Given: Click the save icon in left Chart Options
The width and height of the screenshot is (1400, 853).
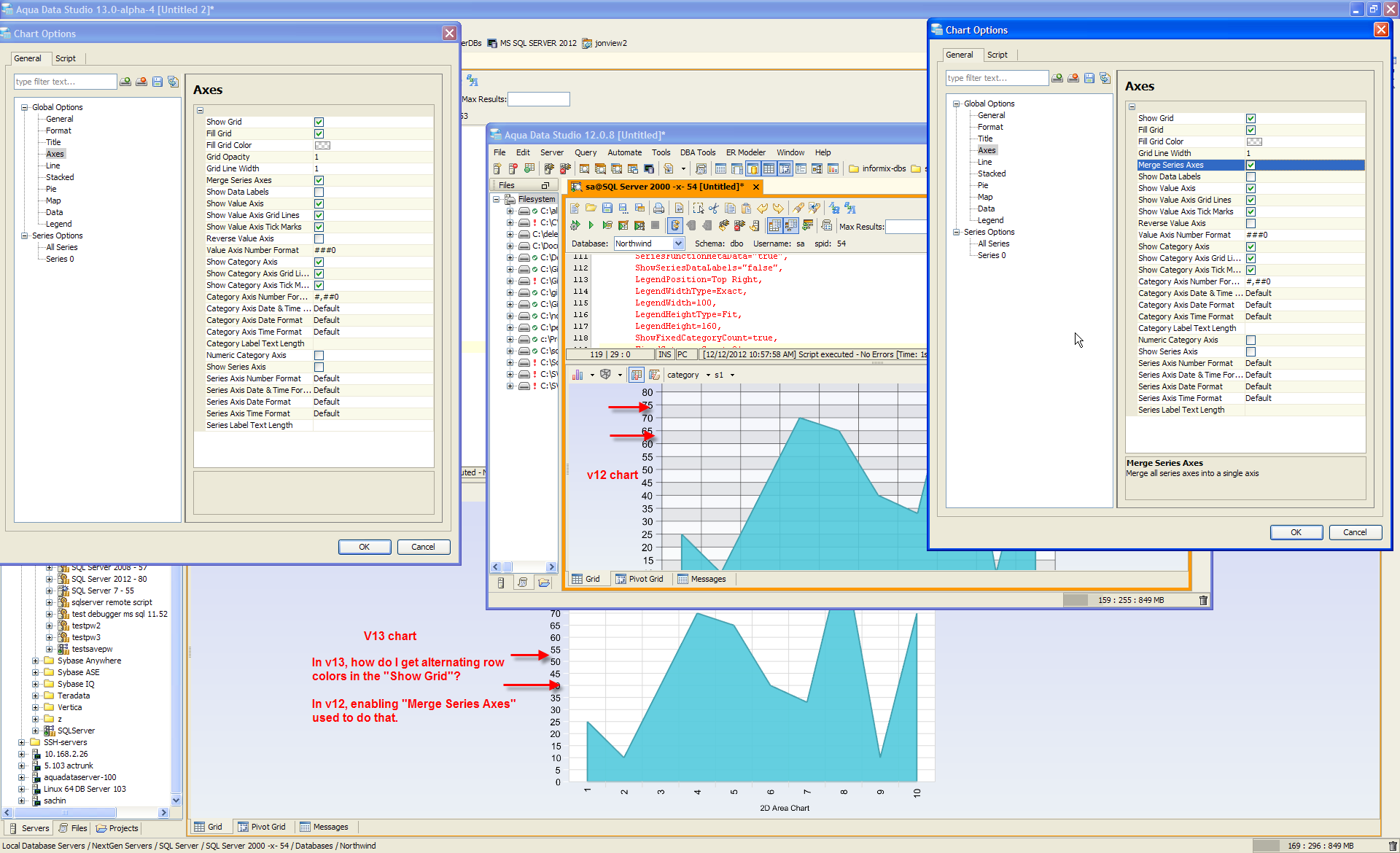Looking at the screenshot, I should [157, 82].
